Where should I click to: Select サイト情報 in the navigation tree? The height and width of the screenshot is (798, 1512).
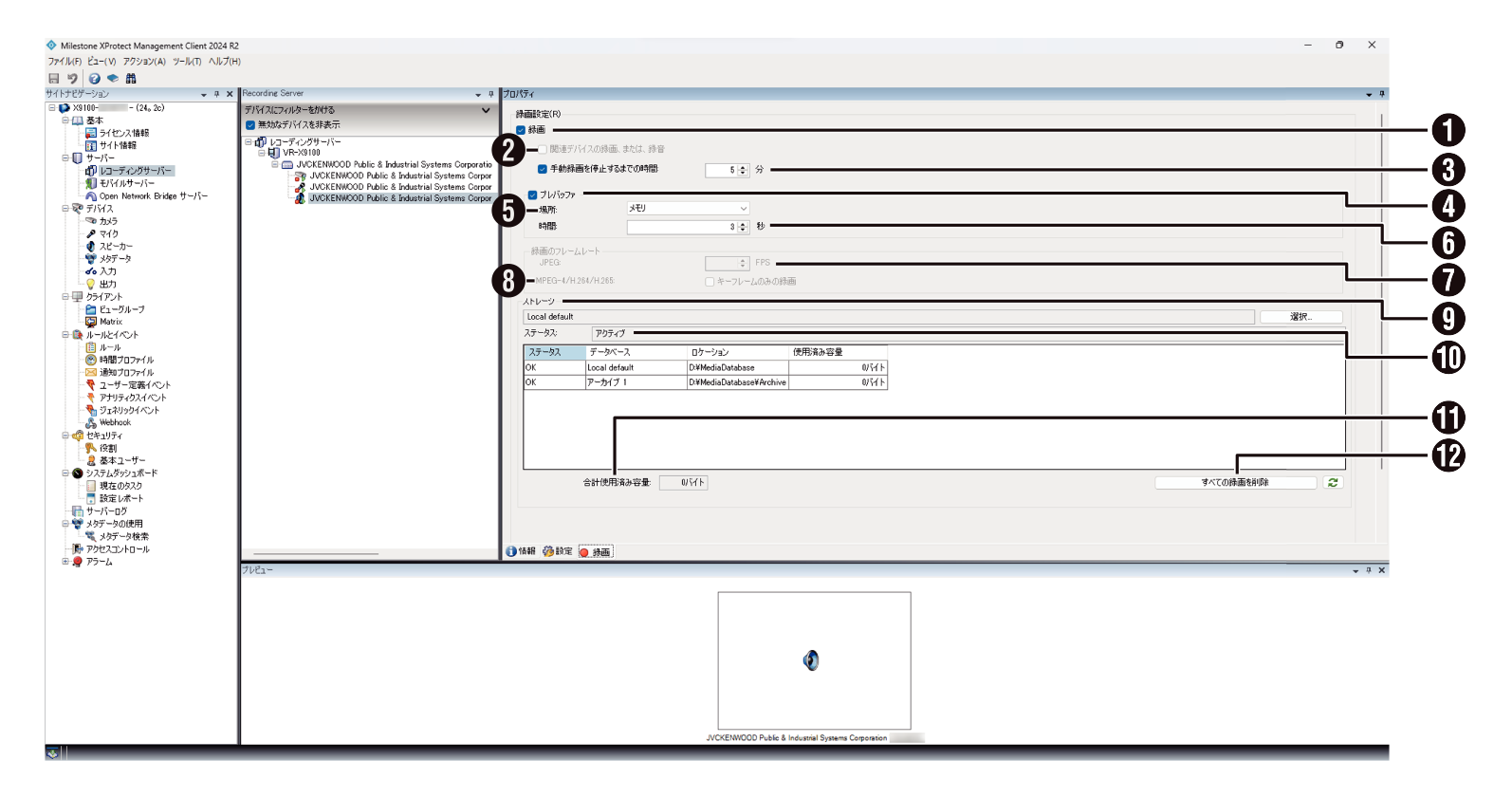point(118,145)
